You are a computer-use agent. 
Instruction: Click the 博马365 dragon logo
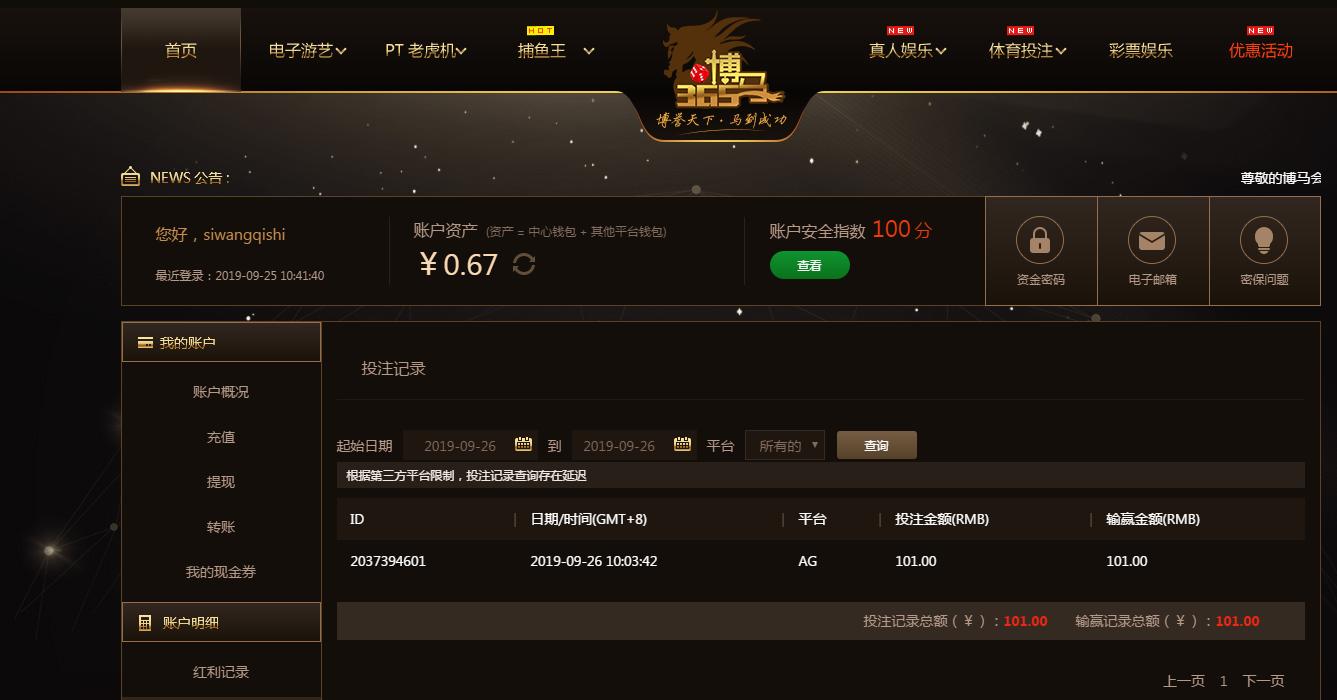pos(721,71)
